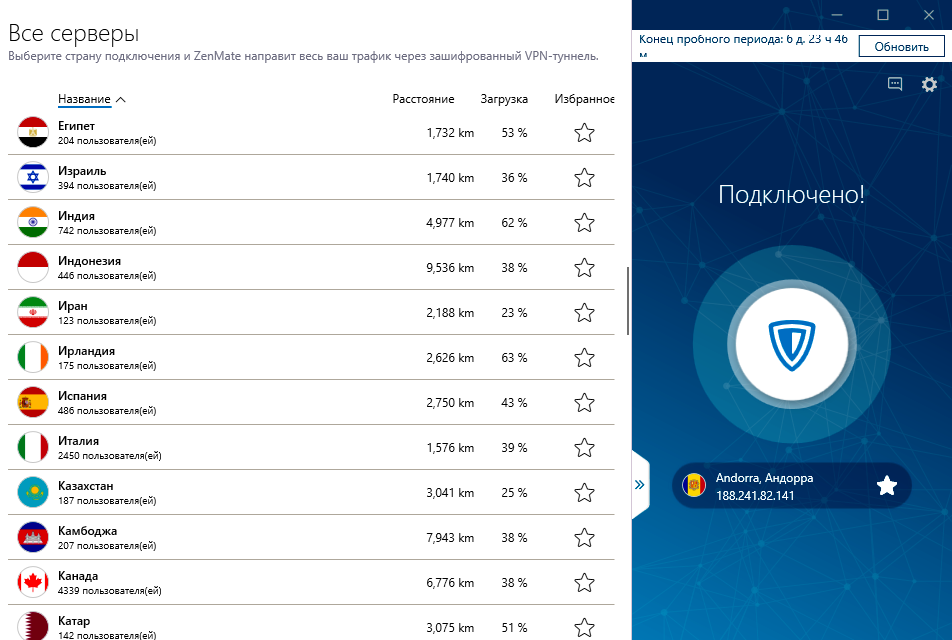952x640 pixels.
Task: Favorite the Канада server
Action: point(584,582)
